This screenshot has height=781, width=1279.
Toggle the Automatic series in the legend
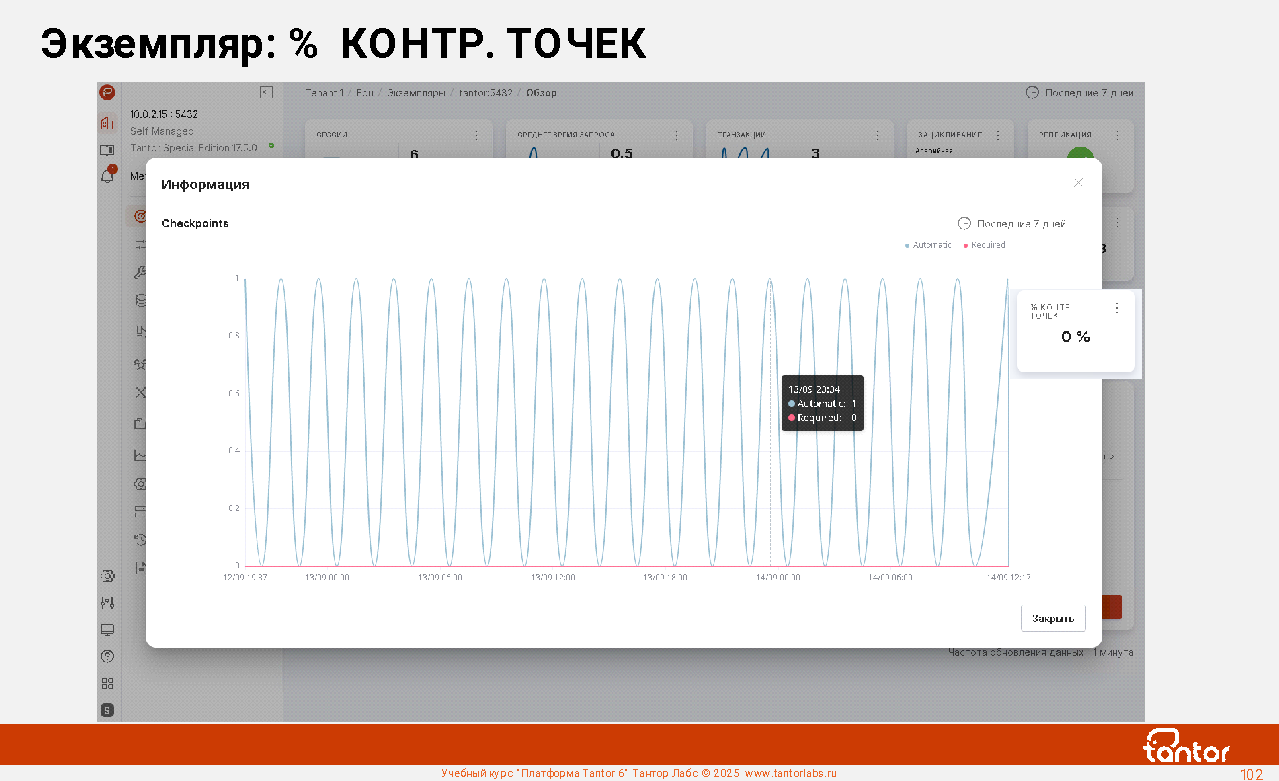pyautogui.click(x=928, y=245)
